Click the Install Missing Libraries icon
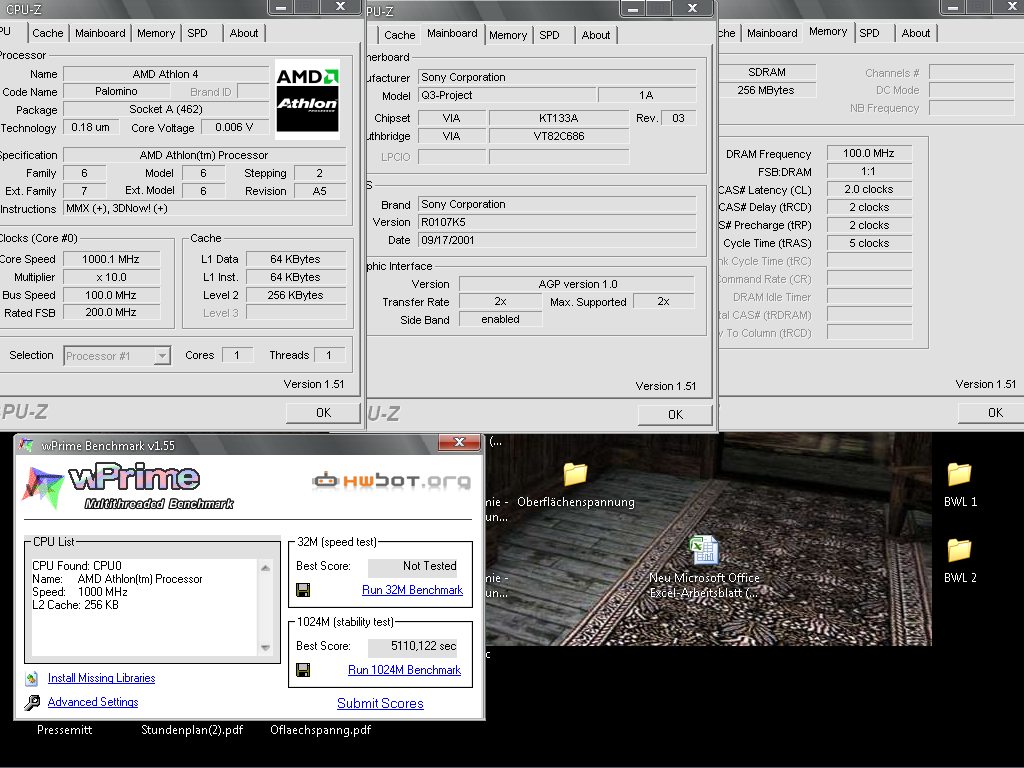 coord(31,679)
